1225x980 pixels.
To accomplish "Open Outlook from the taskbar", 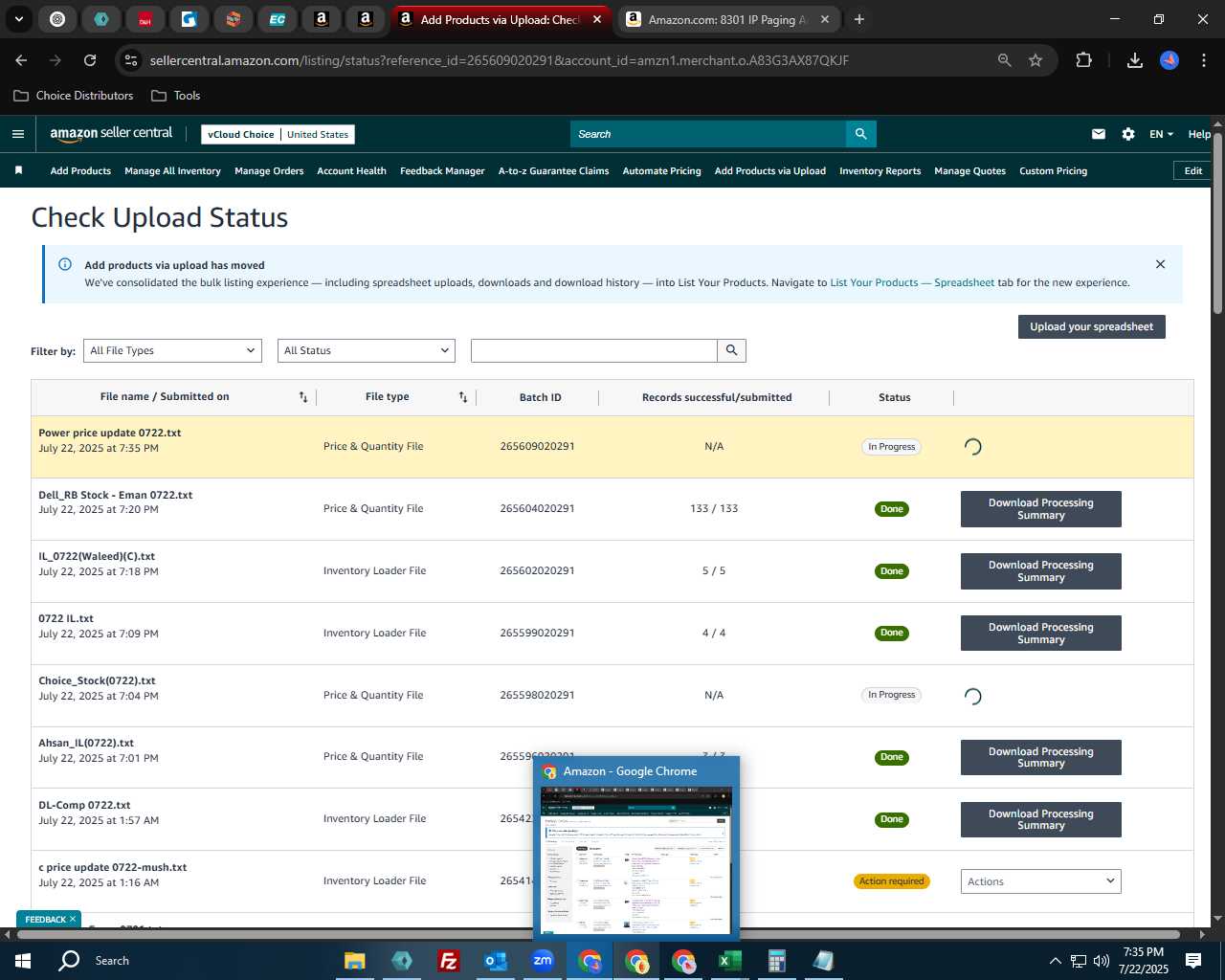I will [x=495, y=960].
